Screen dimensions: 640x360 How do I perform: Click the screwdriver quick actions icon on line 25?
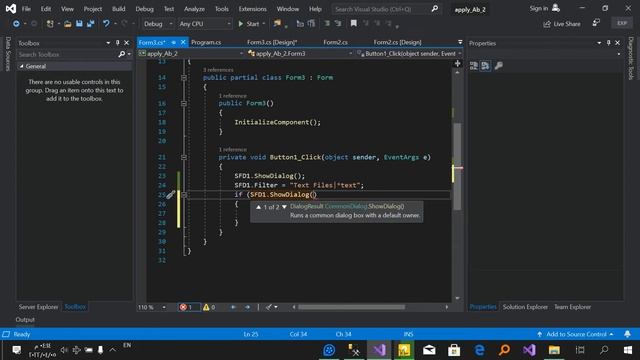pyautogui.click(x=171, y=195)
